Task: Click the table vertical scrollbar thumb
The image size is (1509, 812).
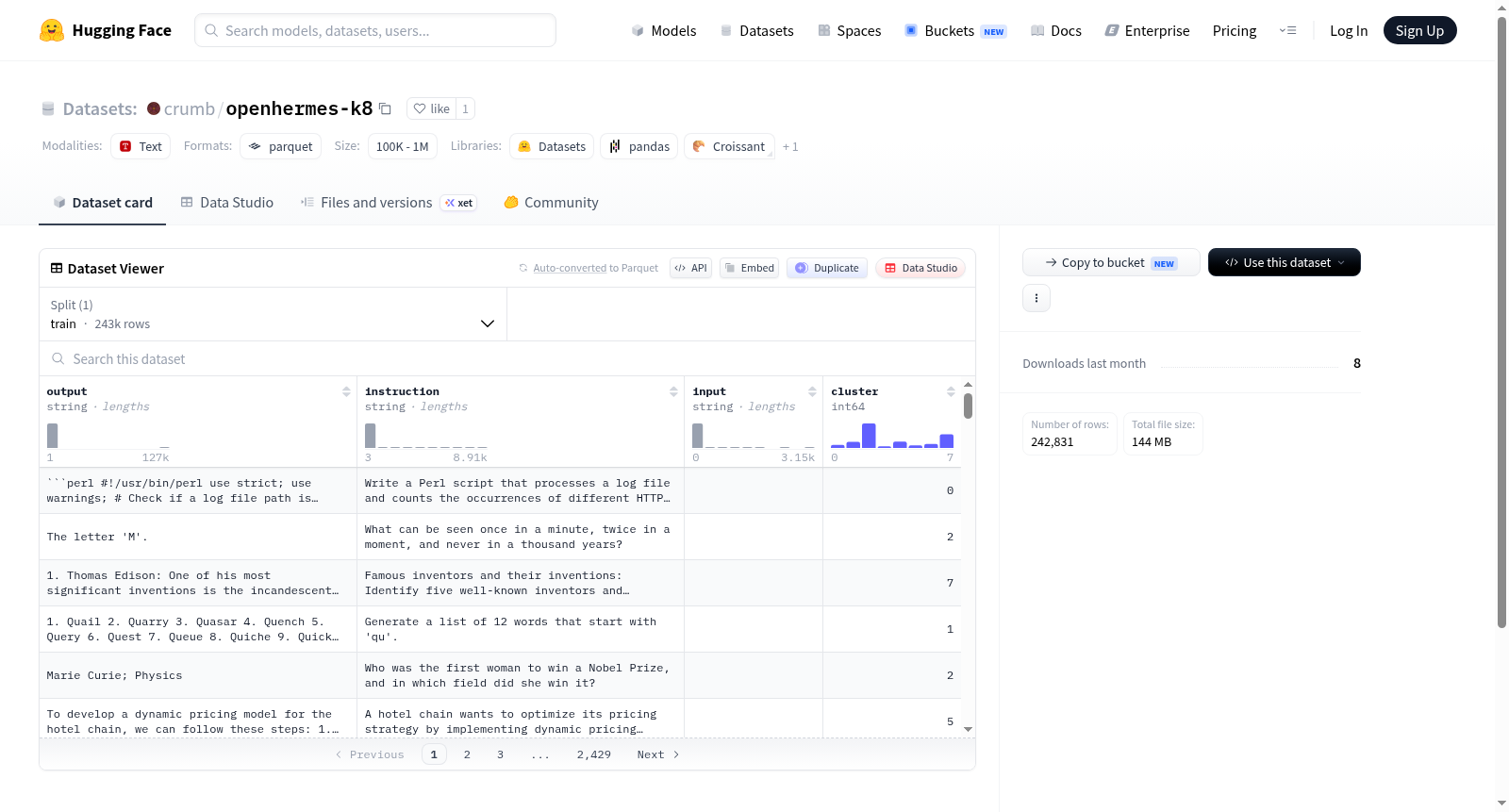Action: 968,406
